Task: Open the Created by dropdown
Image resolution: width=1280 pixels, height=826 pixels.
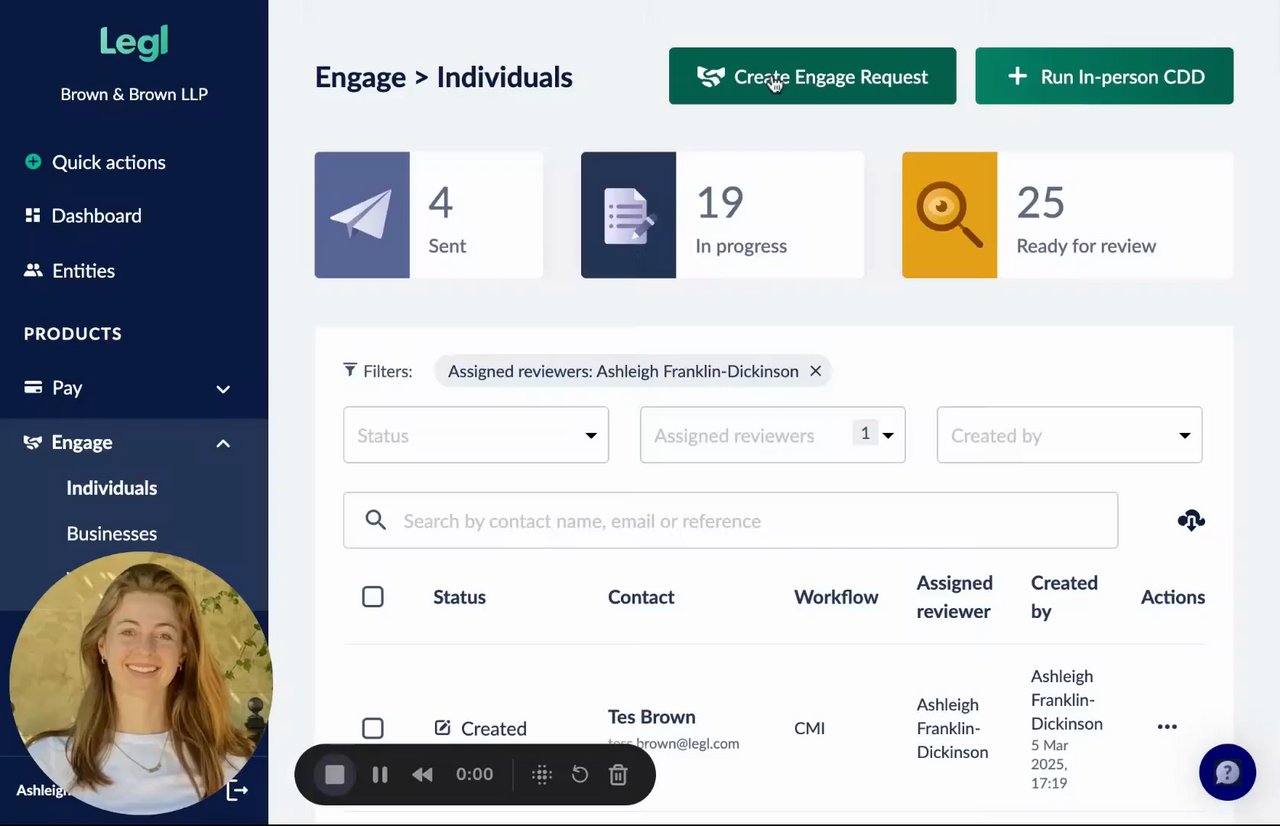Action: (1070, 435)
